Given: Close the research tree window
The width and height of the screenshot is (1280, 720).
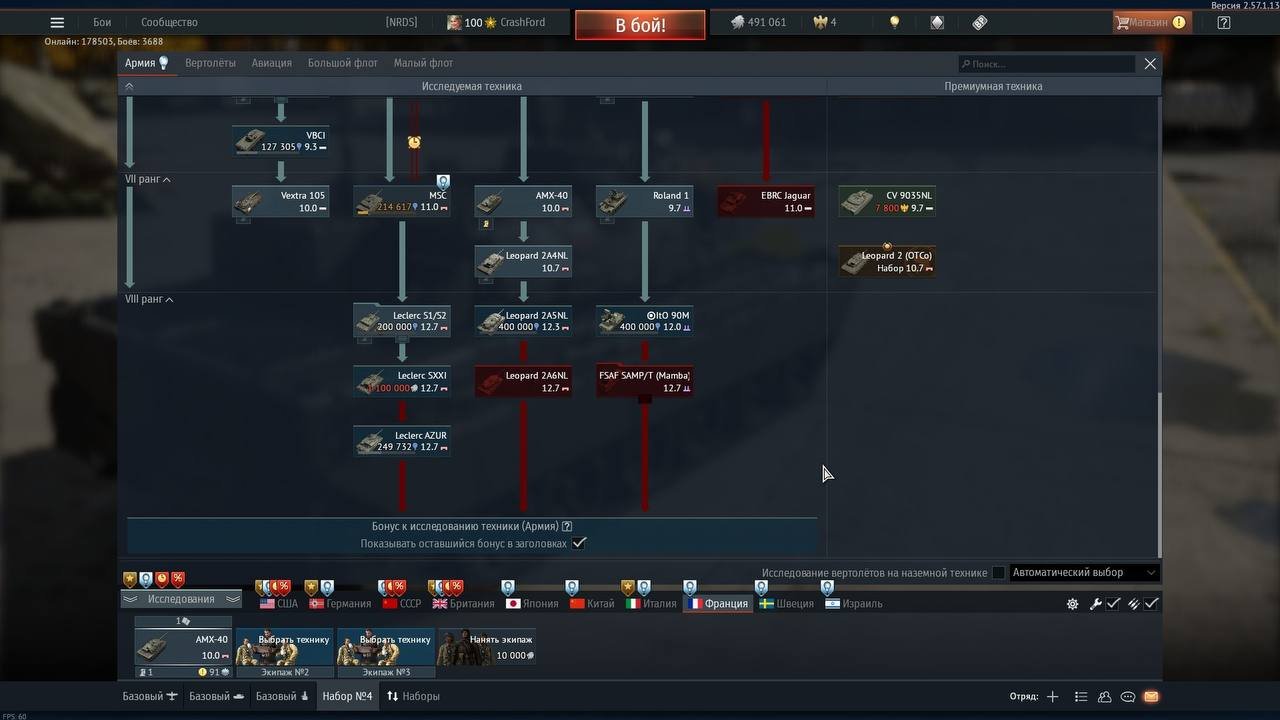Looking at the screenshot, I should [x=1150, y=64].
